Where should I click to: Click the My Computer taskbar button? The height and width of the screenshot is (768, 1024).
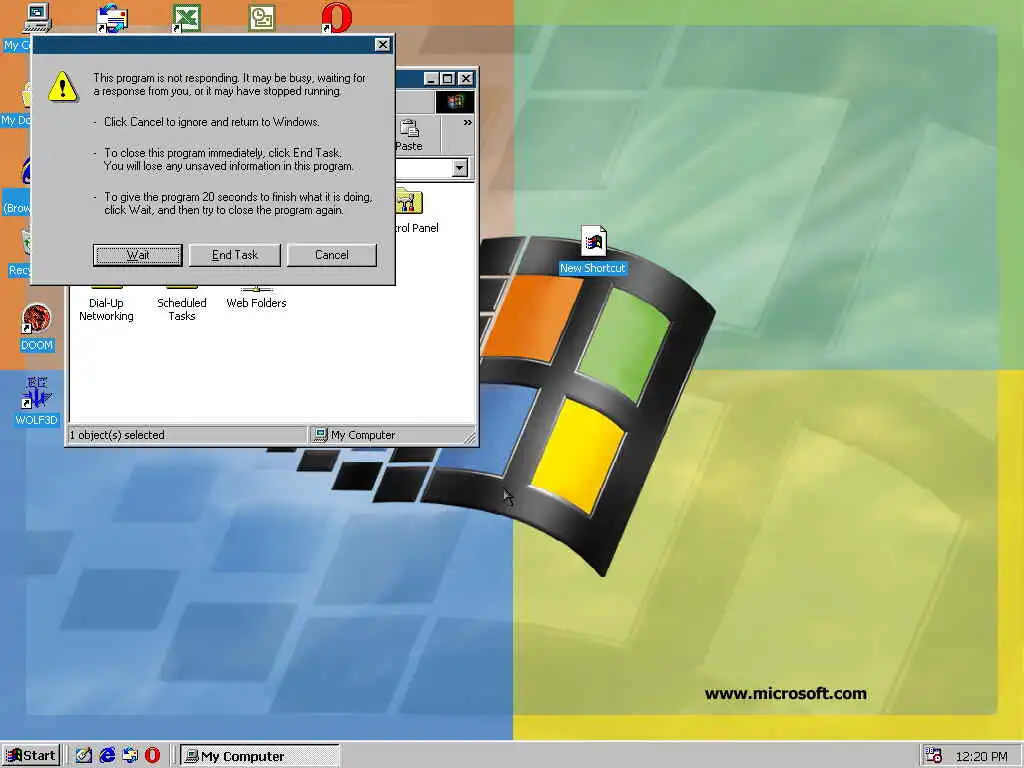(260, 756)
